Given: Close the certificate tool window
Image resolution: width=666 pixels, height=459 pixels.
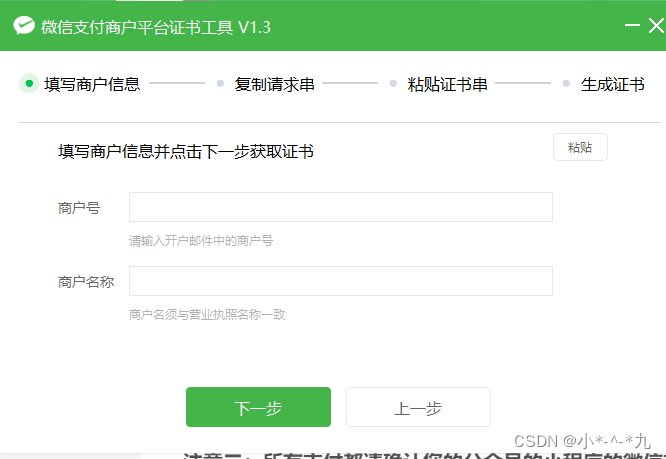Looking at the screenshot, I should click(656, 25).
